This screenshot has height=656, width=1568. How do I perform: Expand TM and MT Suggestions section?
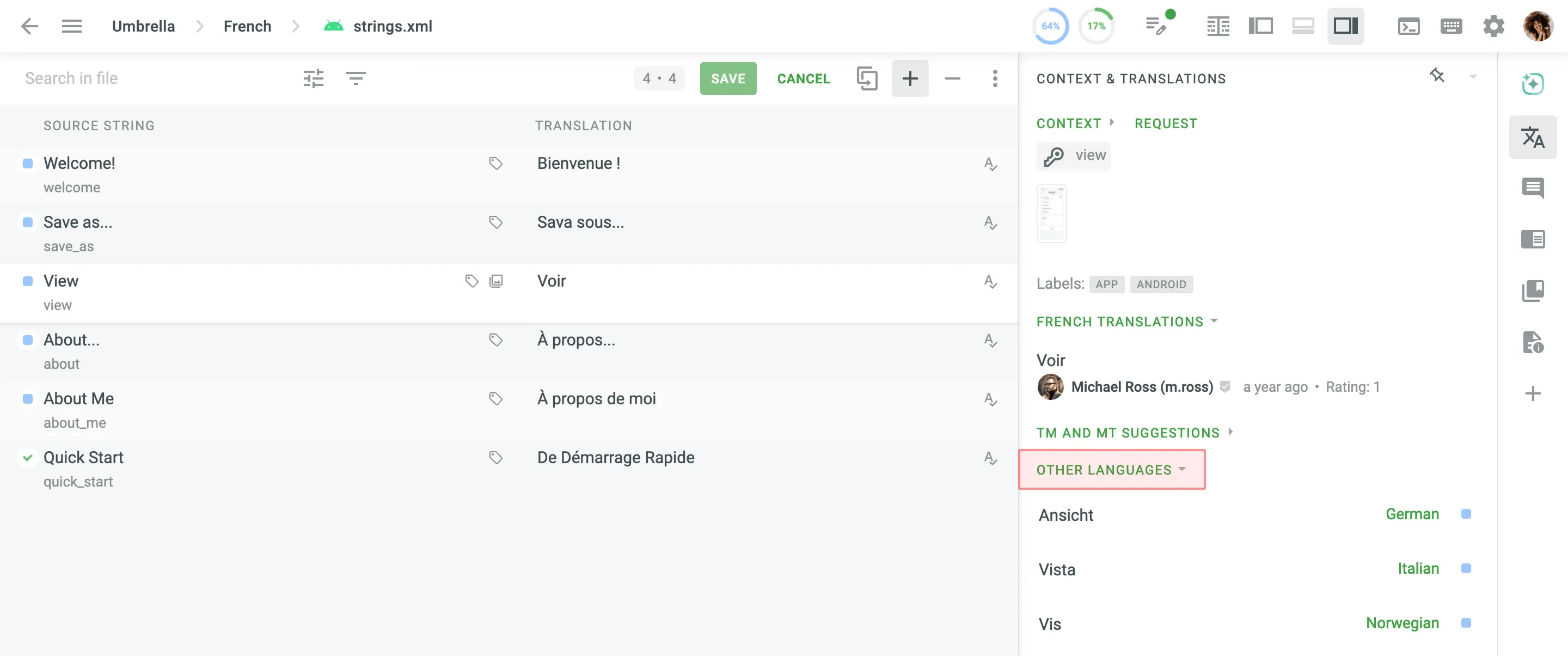tap(1134, 433)
